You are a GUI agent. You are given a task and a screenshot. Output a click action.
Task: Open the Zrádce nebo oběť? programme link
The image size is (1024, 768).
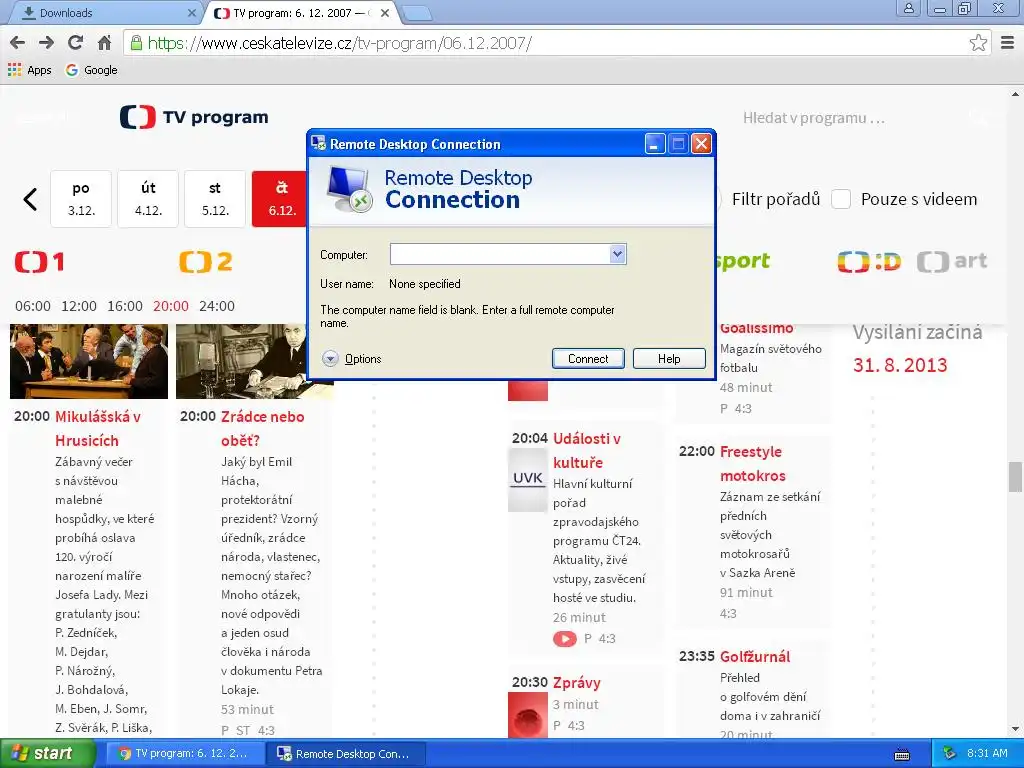click(x=263, y=428)
